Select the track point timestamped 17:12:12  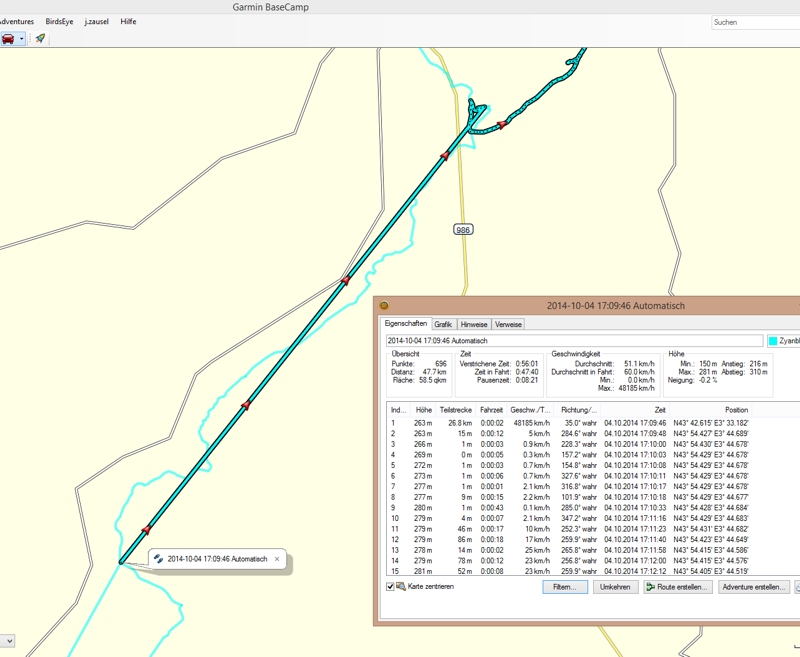pos(569,571)
